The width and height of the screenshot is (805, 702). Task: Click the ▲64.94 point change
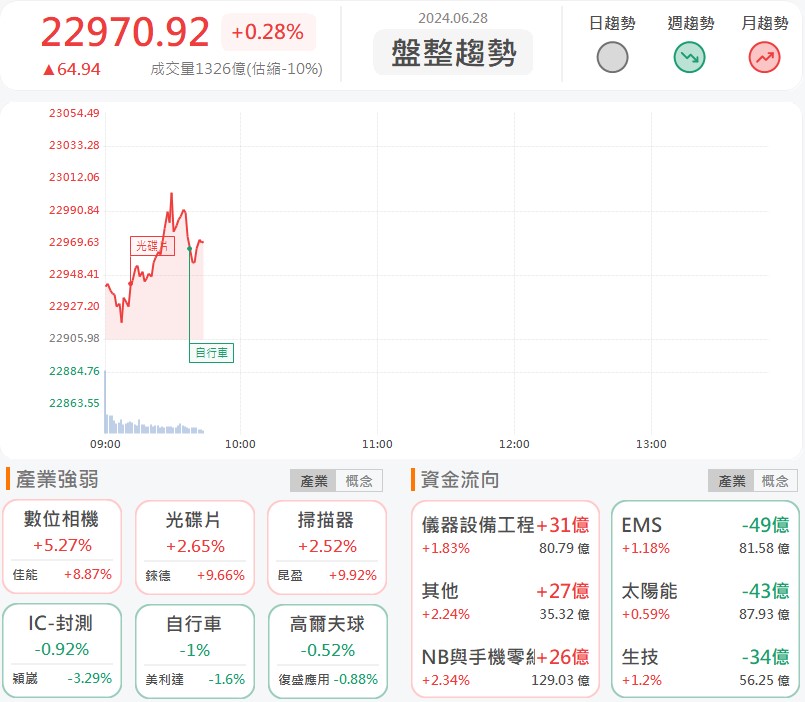coord(71,69)
